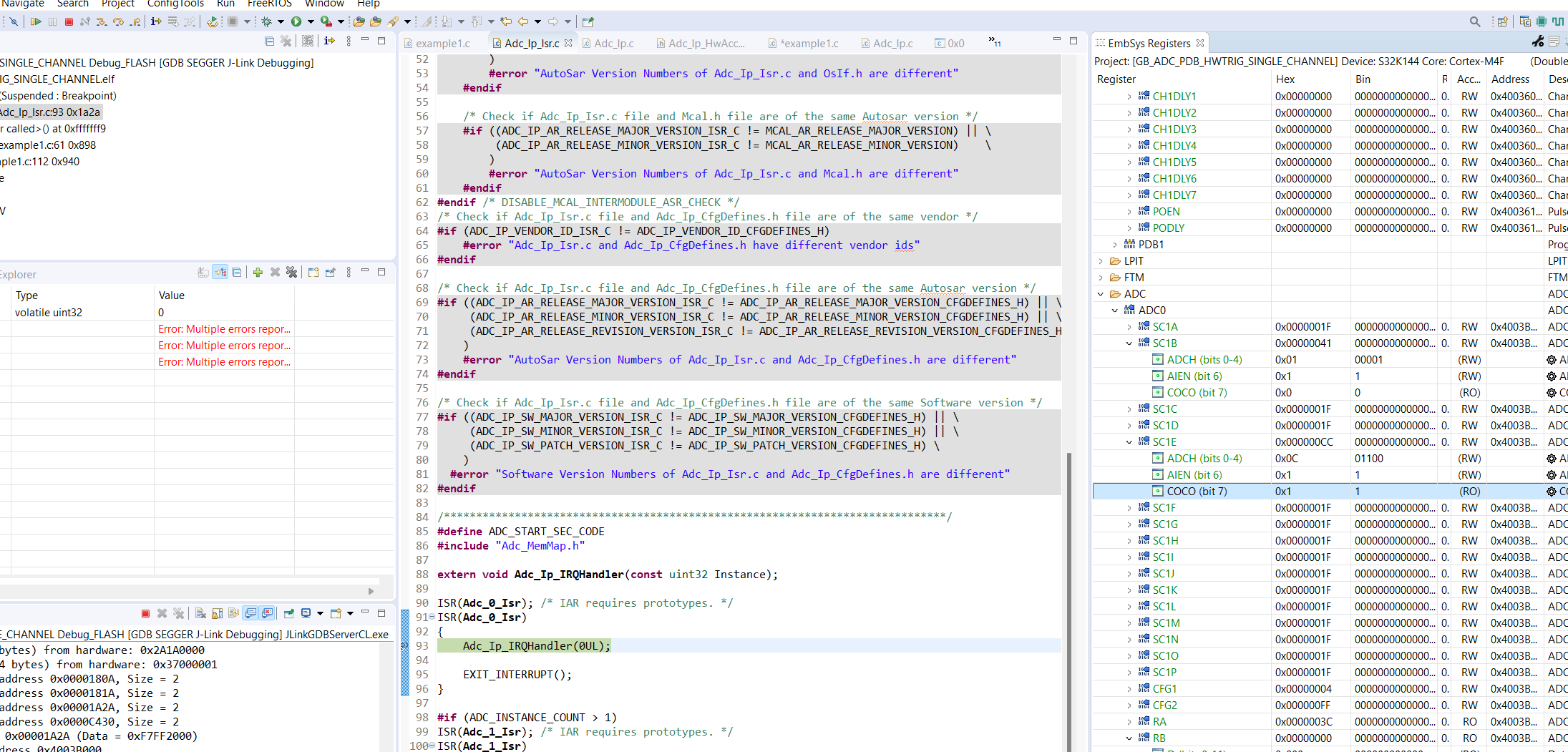Viewport: 1568px width, 752px height.
Task: Click the Step Into debug icon
Action: 102,21
